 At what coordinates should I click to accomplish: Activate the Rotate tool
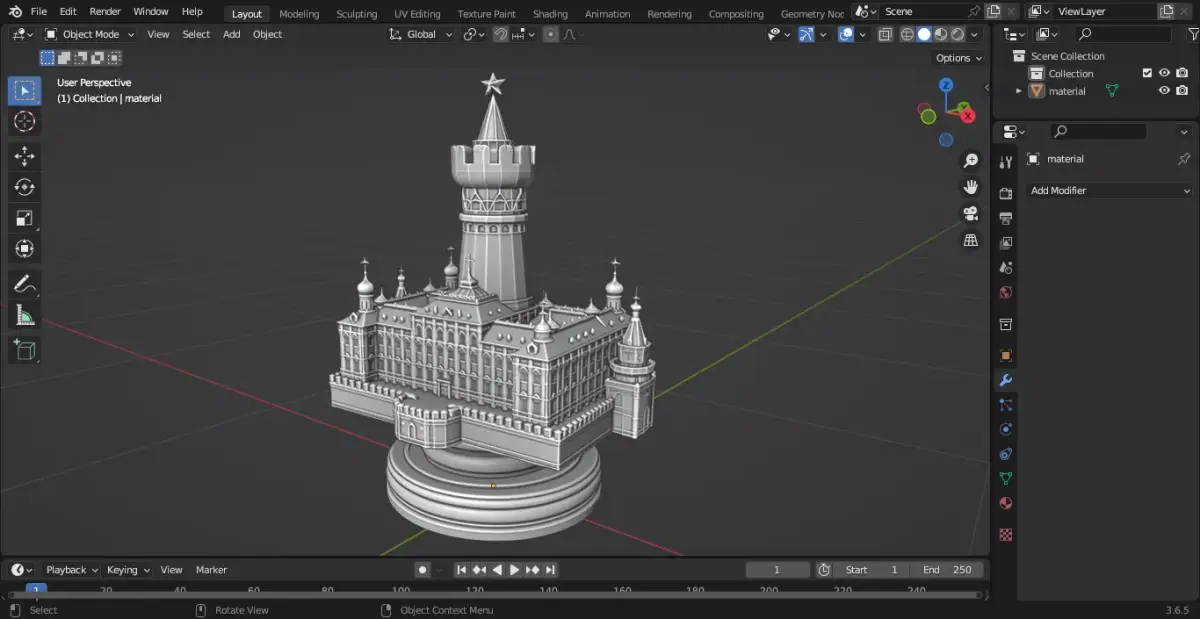(x=25, y=187)
